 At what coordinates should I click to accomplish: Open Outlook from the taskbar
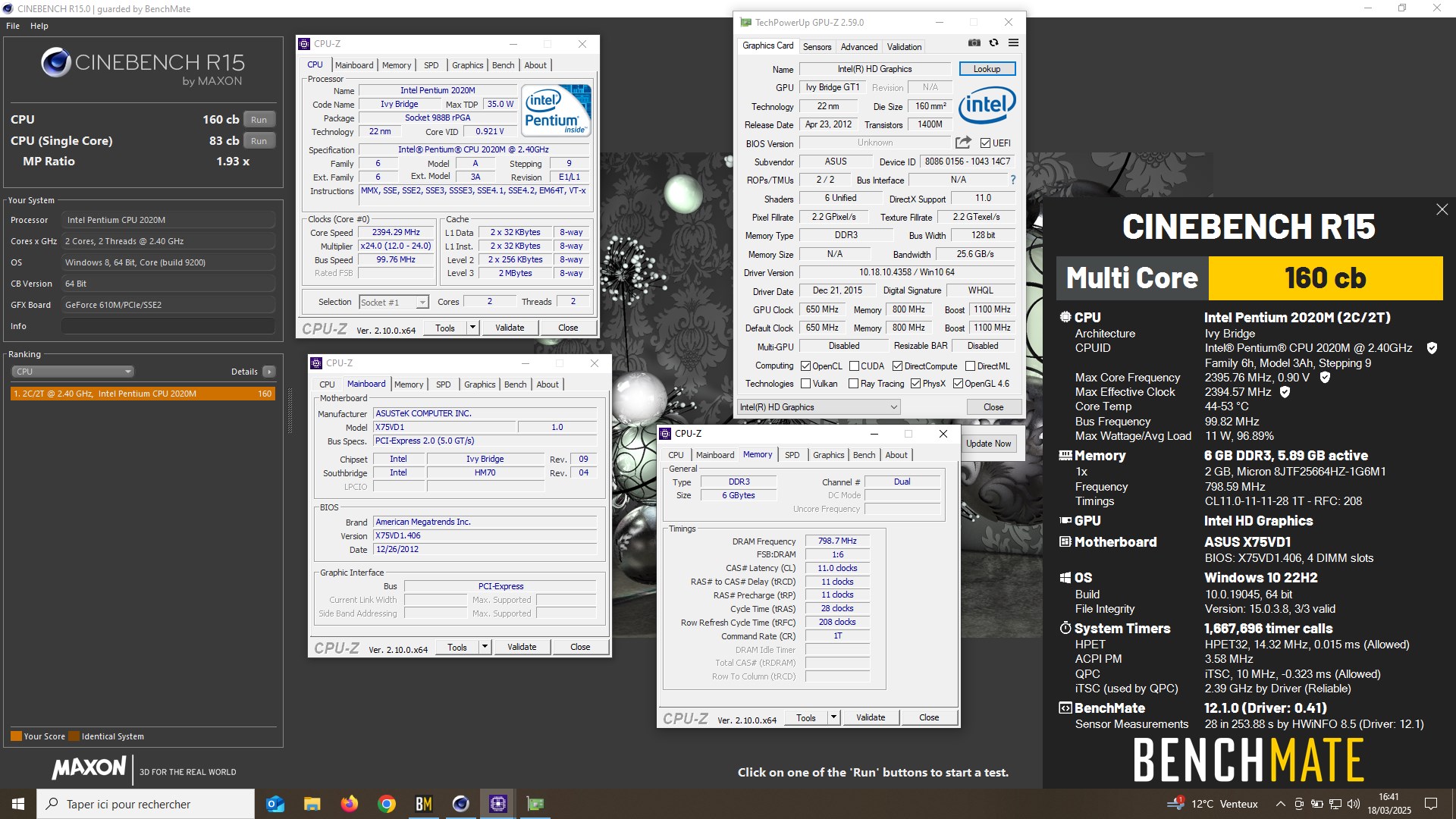(x=275, y=804)
